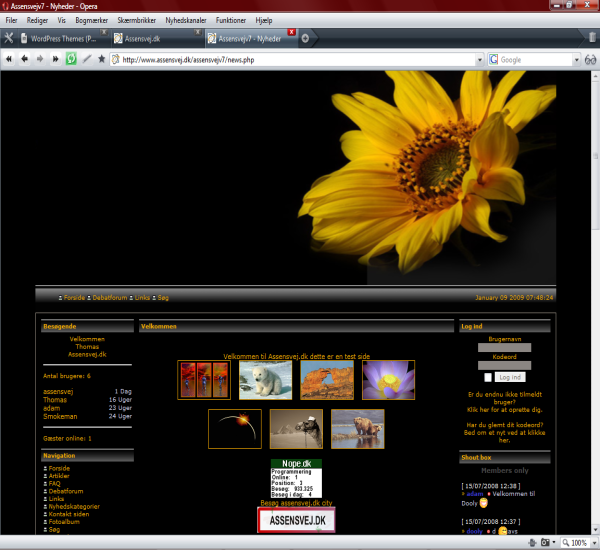This screenshot has width=600, height=550.
Task: Open the new tab plus button
Action: 305,38
